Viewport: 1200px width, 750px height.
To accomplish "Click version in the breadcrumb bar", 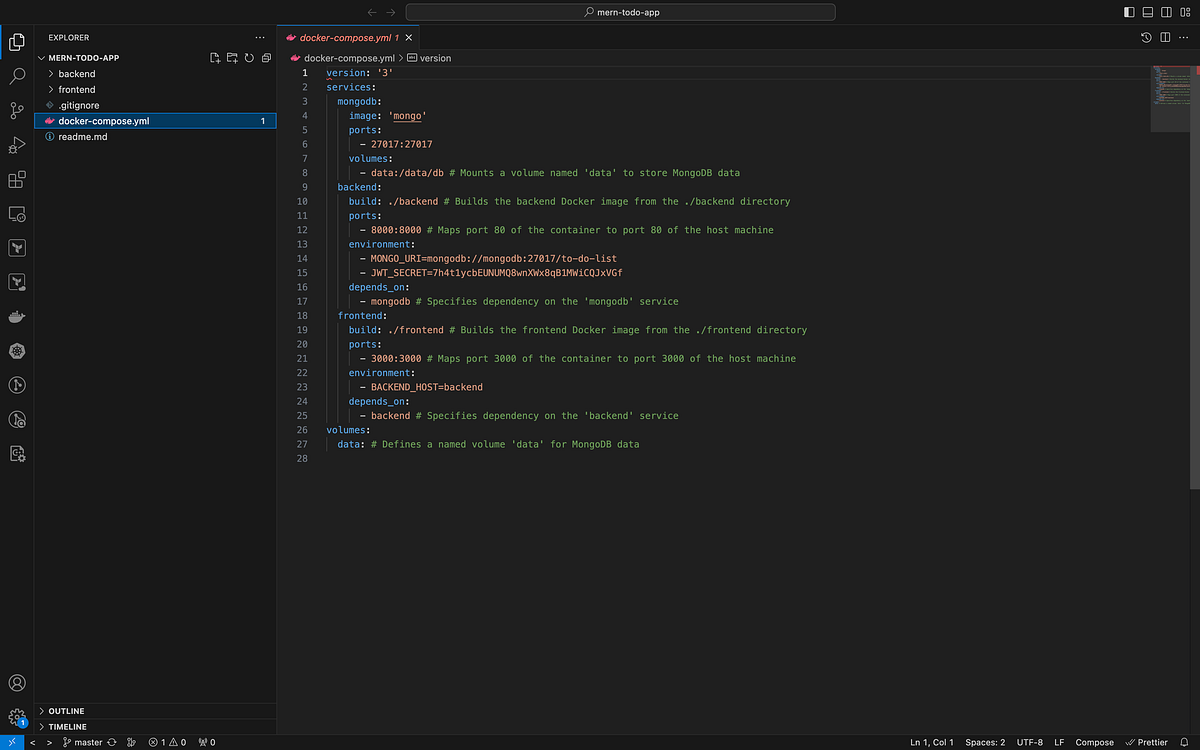I will click(435, 58).
